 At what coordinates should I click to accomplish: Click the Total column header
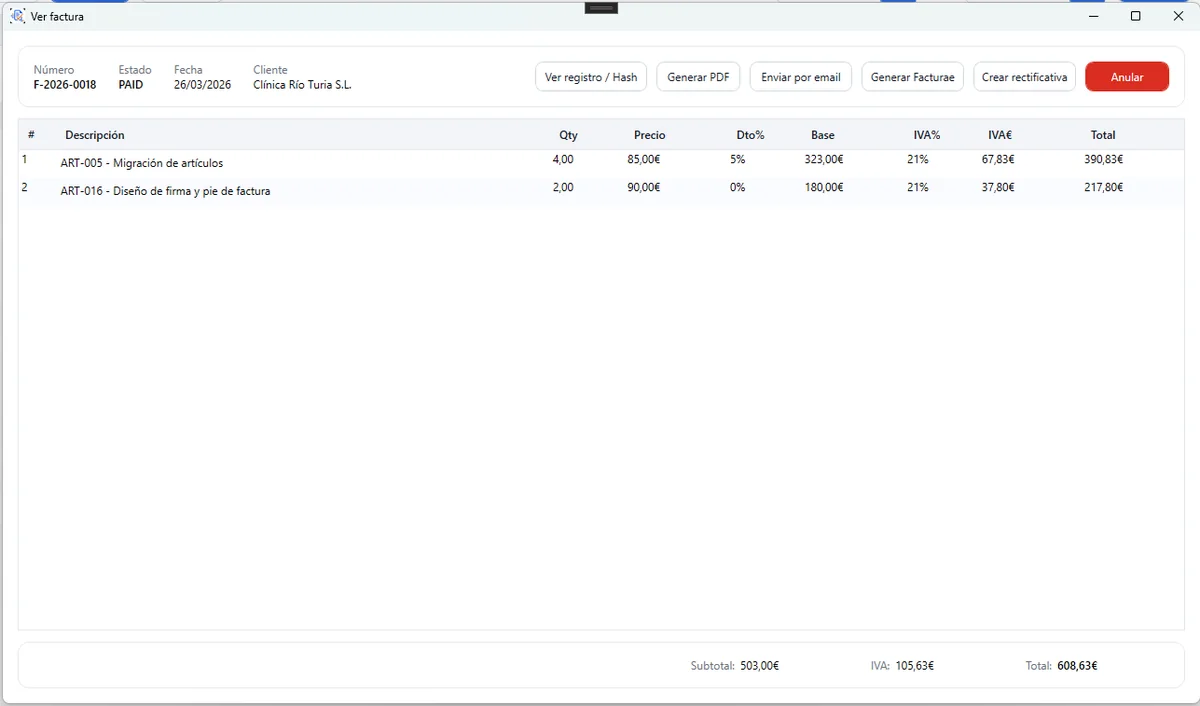(x=1103, y=135)
